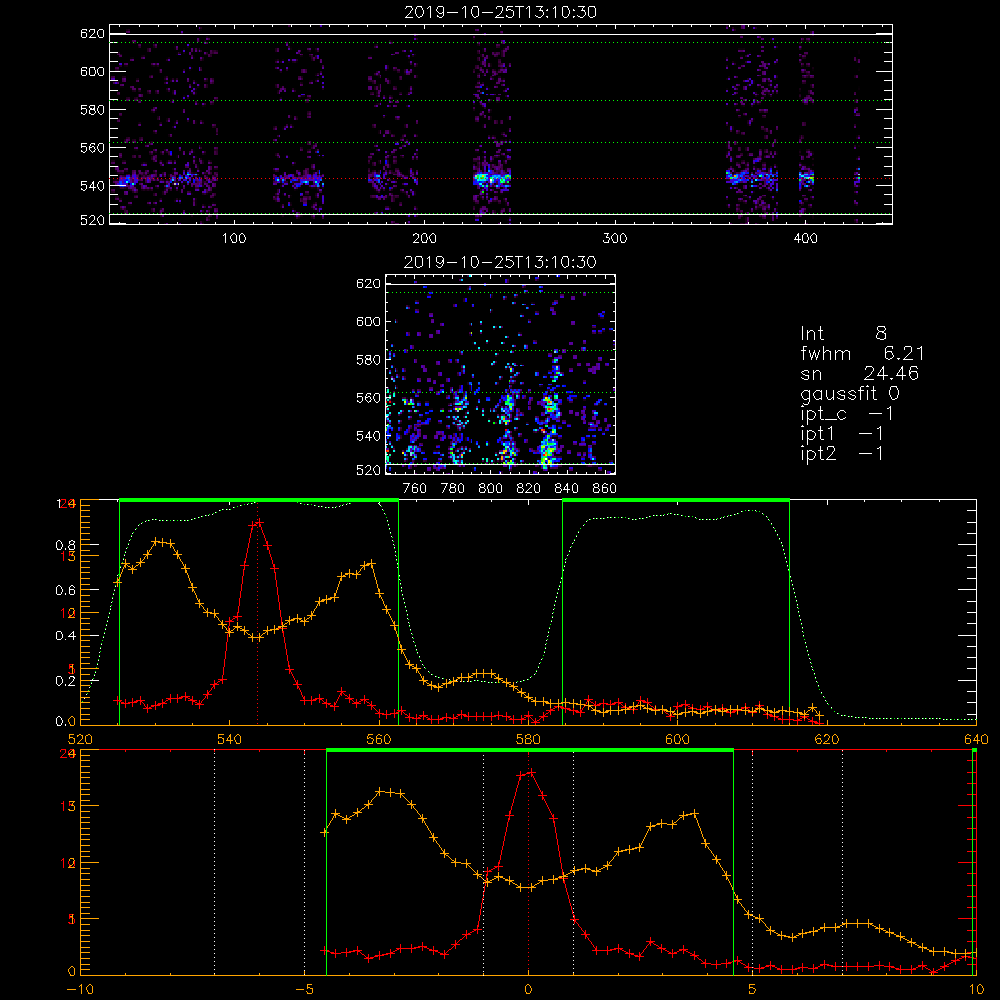1000x1000 pixels.
Task: Click x-axis label 200 on the top spectrogram
Action: point(424,239)
